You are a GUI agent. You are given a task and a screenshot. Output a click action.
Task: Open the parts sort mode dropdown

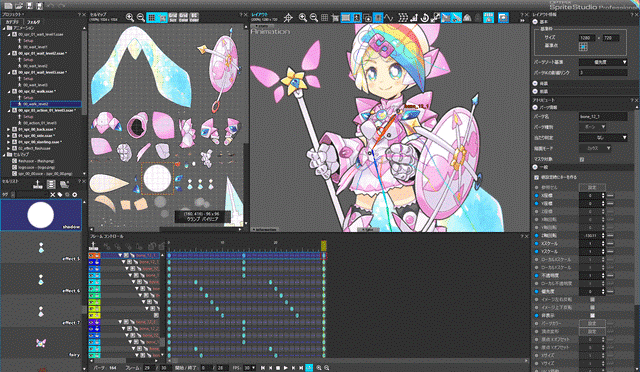click(603, 62)
